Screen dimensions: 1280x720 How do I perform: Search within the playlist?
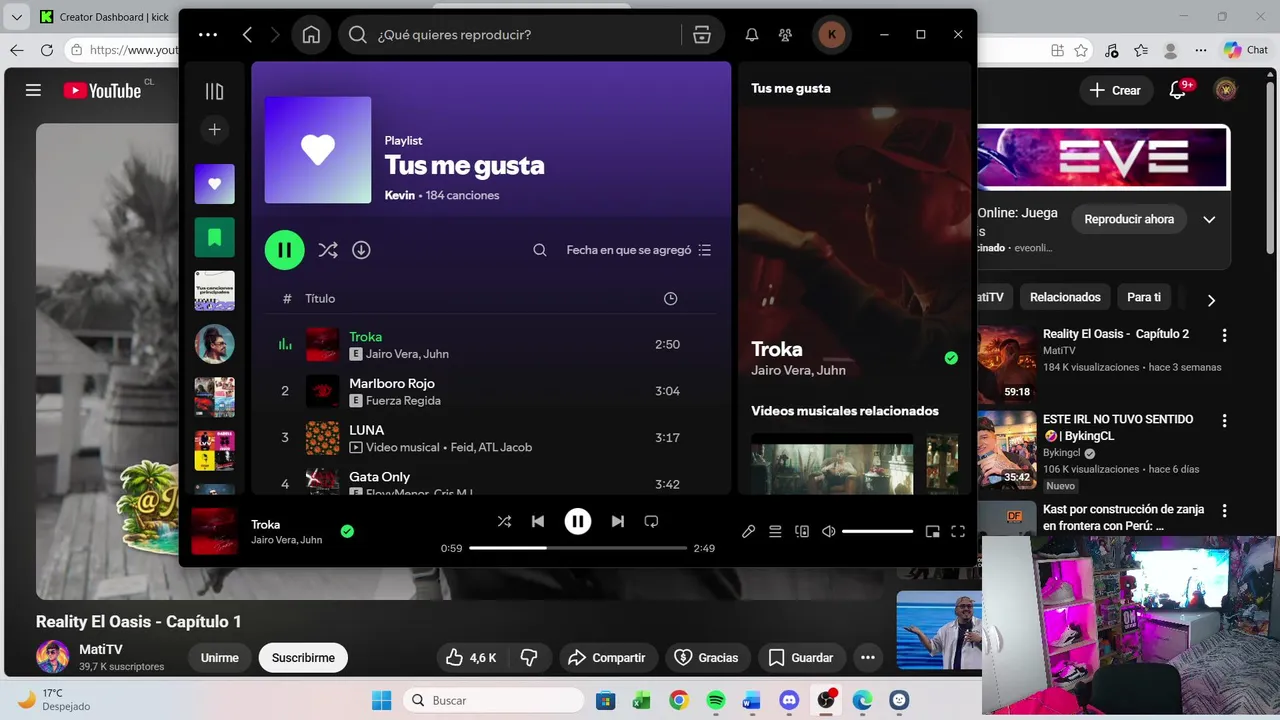[x=540, y=250]
